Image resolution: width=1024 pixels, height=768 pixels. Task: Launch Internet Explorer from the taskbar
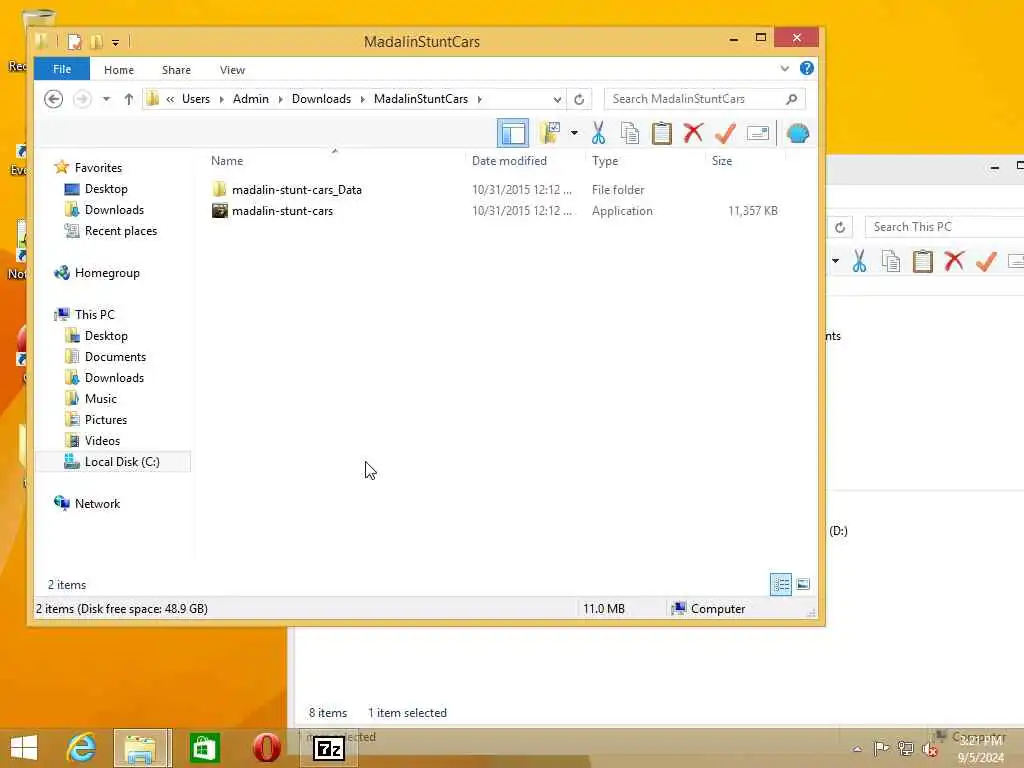81,748
